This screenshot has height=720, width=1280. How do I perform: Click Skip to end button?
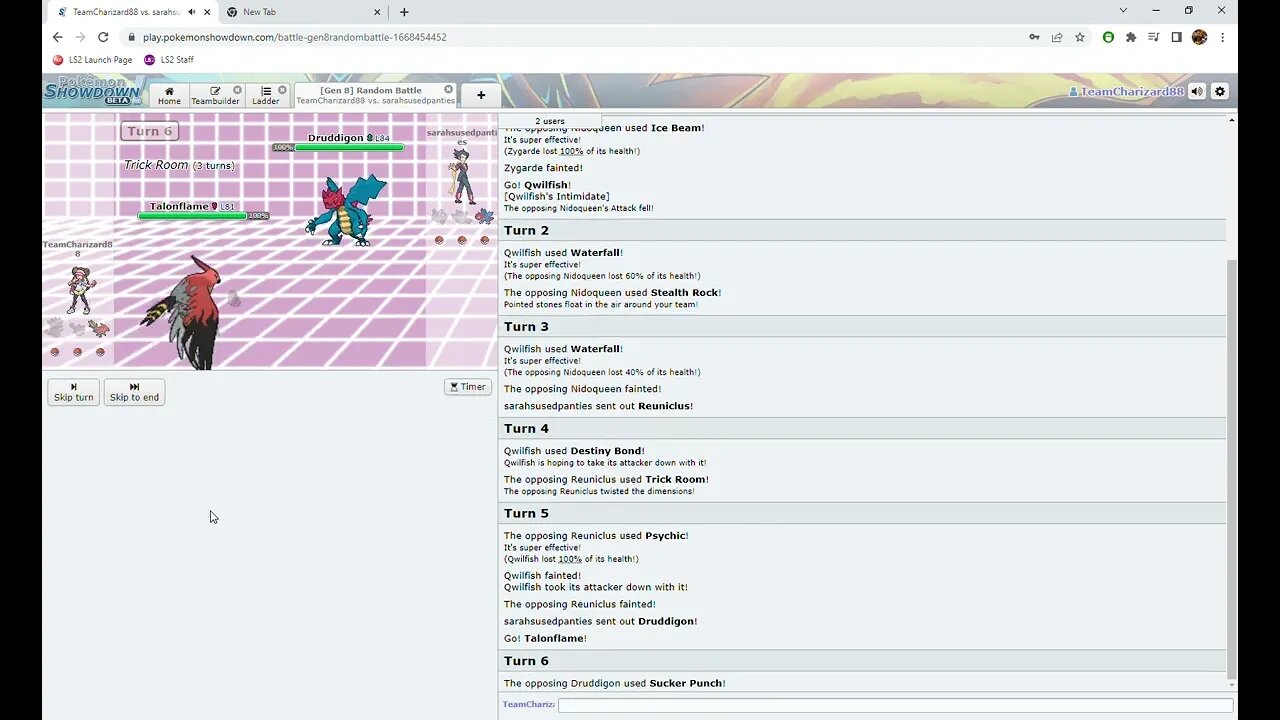(134, 392)
